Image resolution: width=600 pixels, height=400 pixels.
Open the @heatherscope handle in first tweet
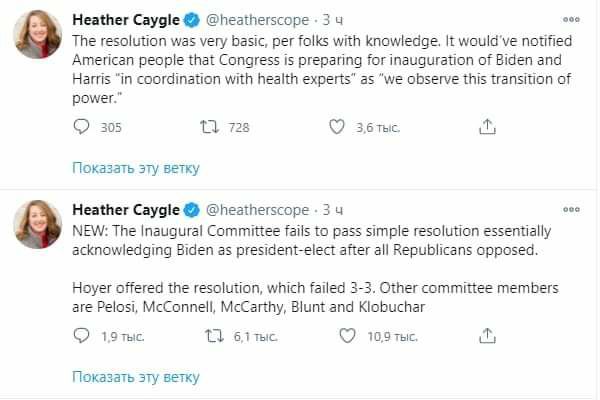coord(257,19)
